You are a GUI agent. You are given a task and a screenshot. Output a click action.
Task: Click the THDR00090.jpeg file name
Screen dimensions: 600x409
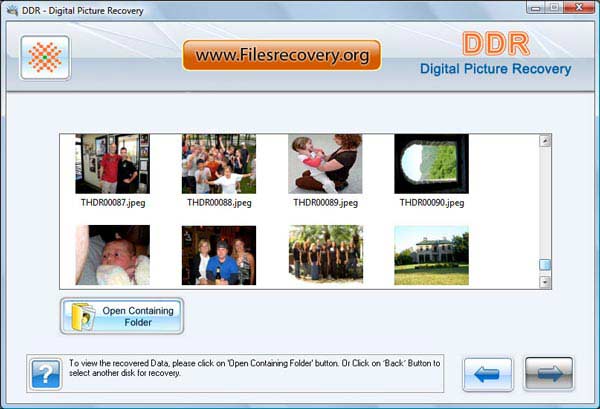pyautogui.click(x=432, y=203)
